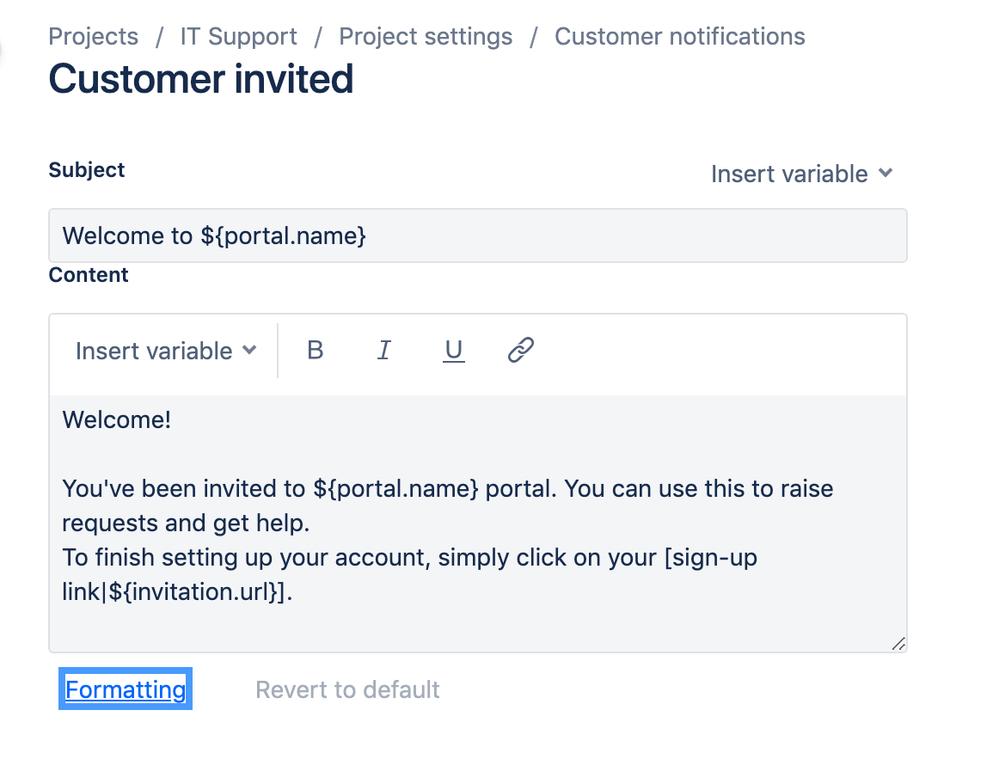
Task: Toggle bold formatting in content editor
Action: (x=315, y=350)
